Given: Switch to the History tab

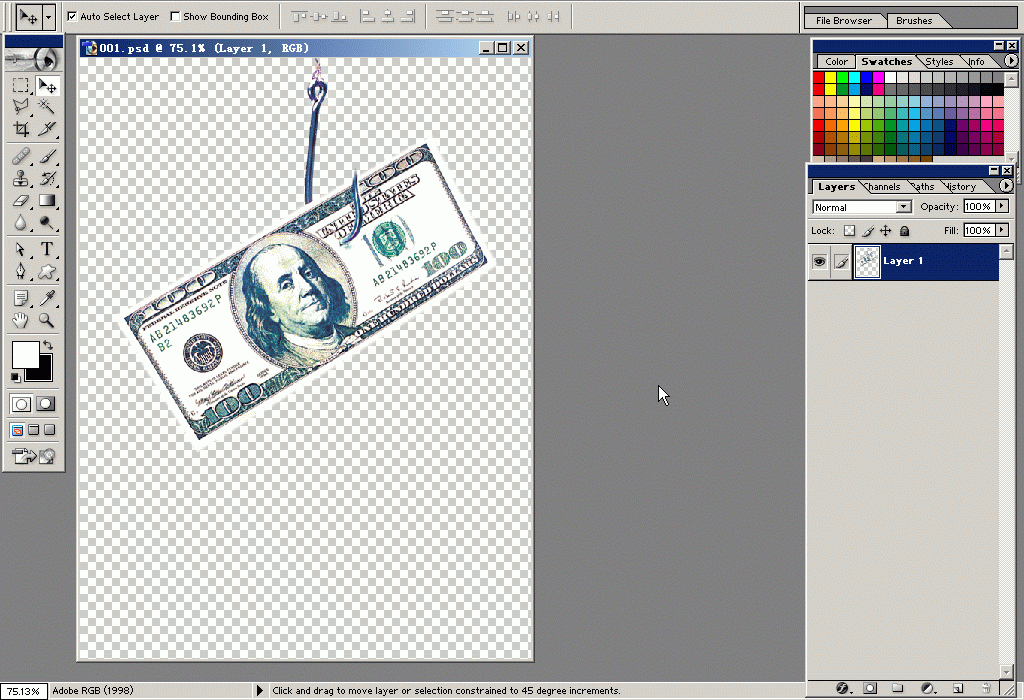Looking at the screenshot, I should point(961,187).
